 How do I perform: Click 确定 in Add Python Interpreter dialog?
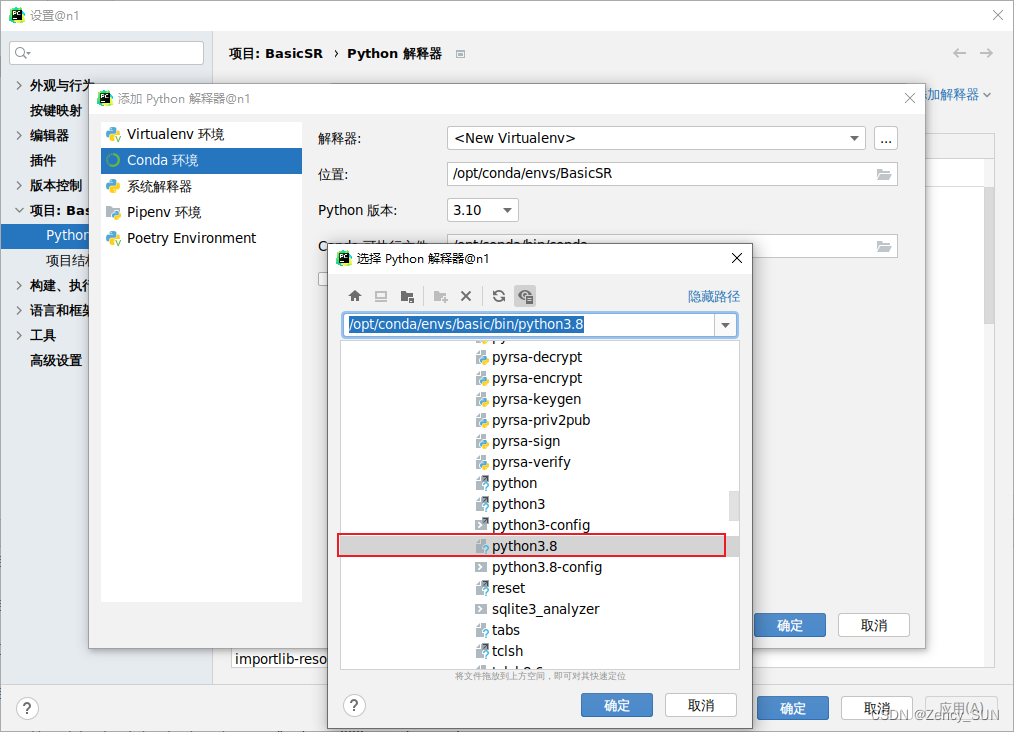click(x=790, y=625)
